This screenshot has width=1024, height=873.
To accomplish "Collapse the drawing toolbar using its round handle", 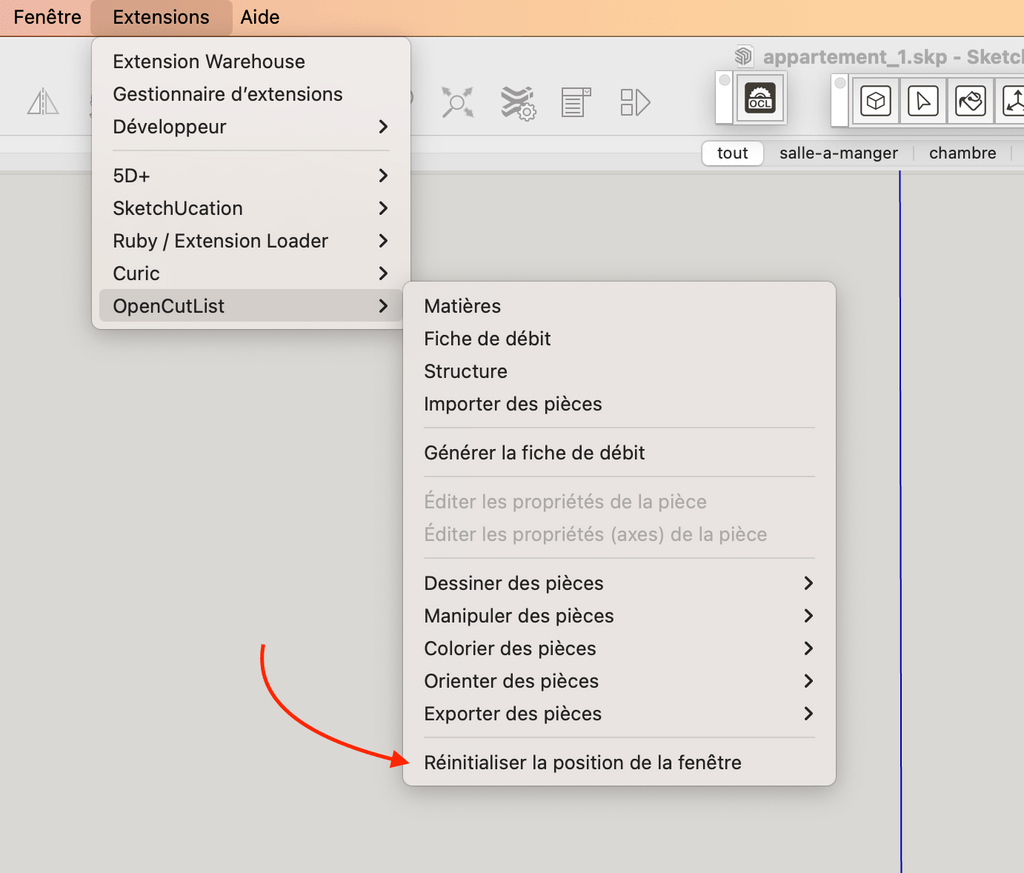I will 840,83.
